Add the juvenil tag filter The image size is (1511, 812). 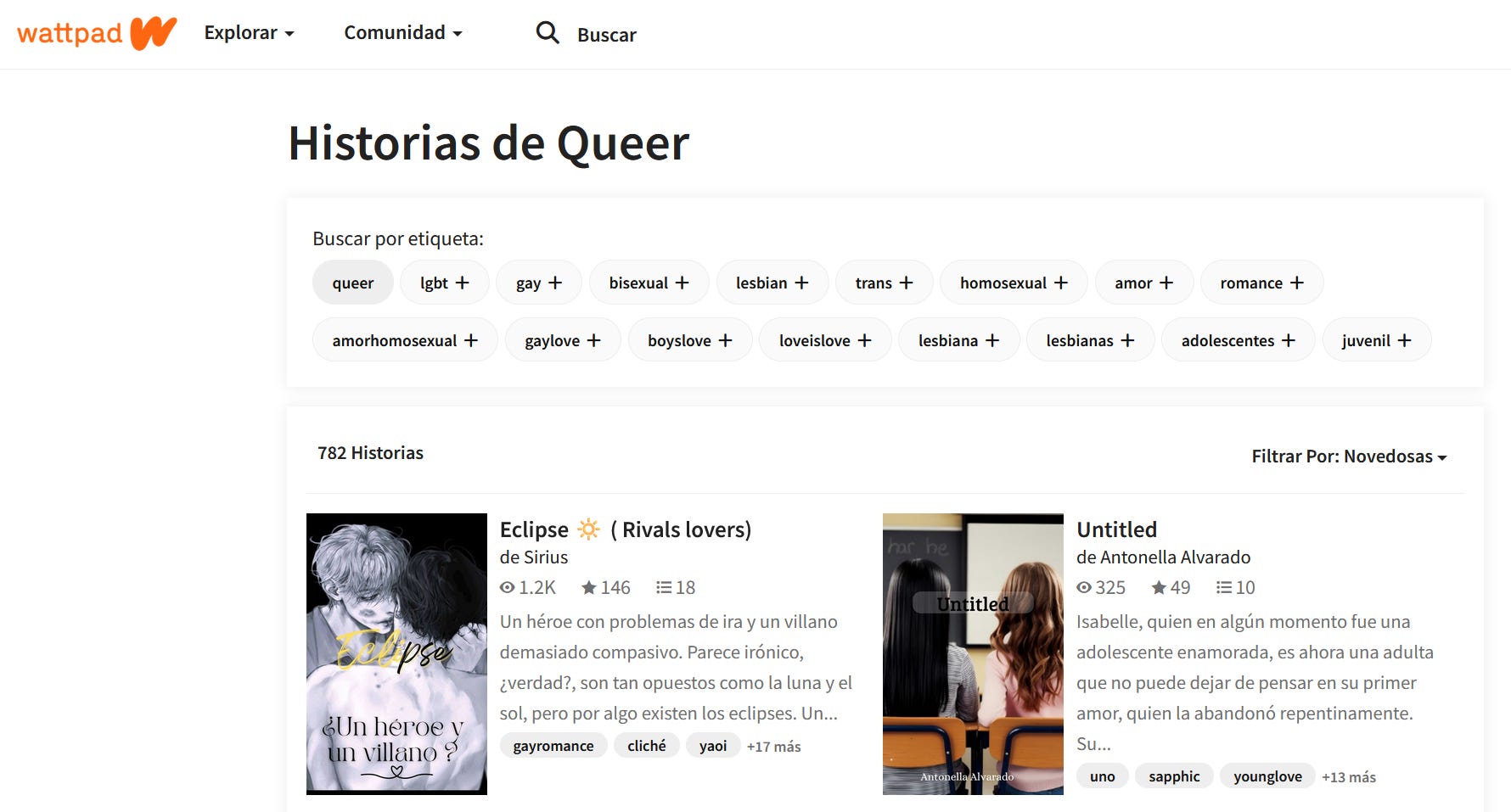pyautogui.click(x=1376, y=340)
